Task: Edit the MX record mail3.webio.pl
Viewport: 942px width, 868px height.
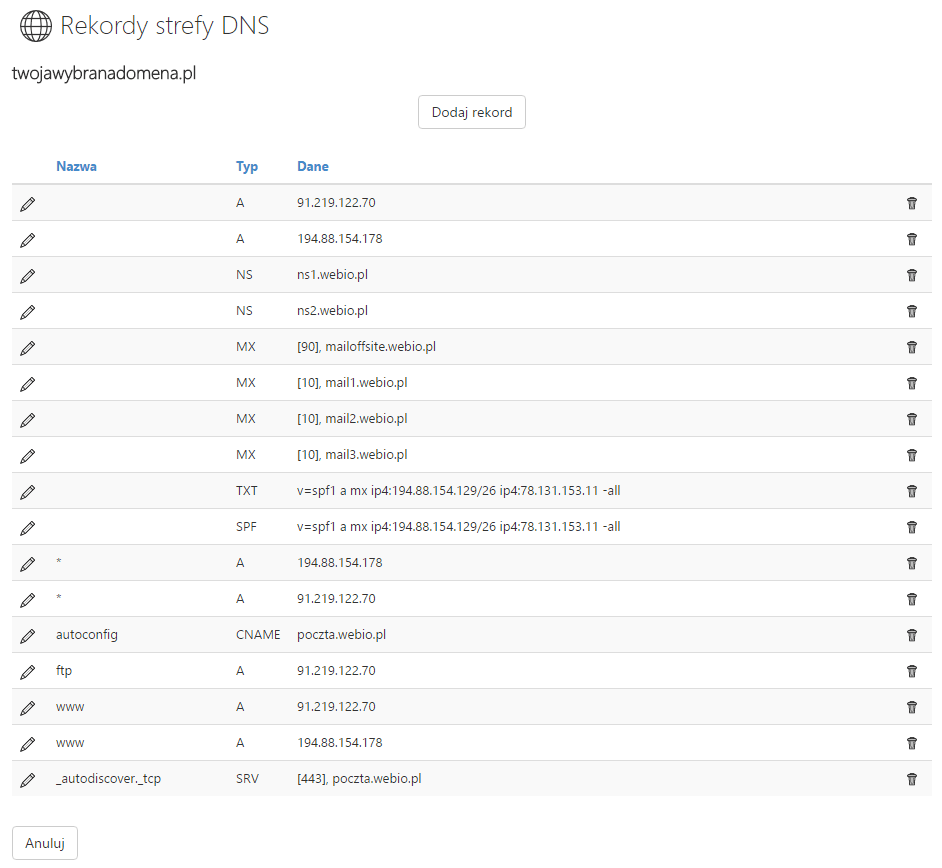Action: pos(28,457)
